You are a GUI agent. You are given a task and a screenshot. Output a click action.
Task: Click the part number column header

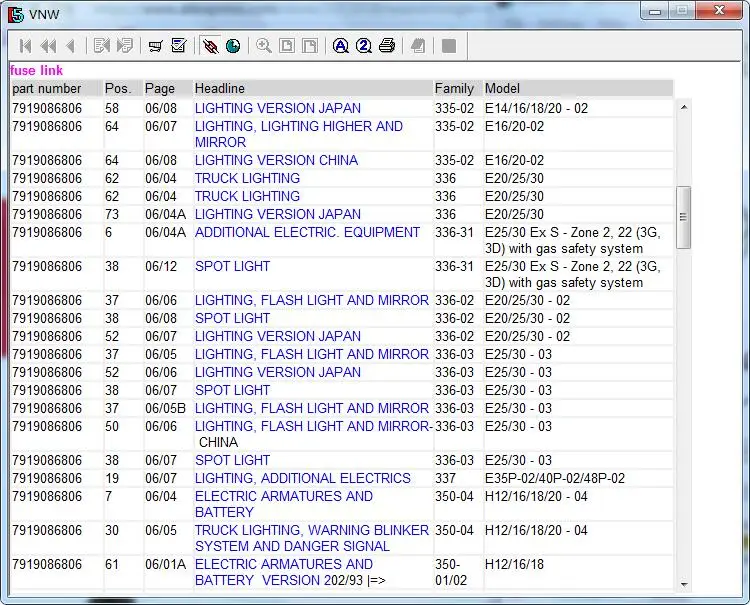tap(56, 89)
